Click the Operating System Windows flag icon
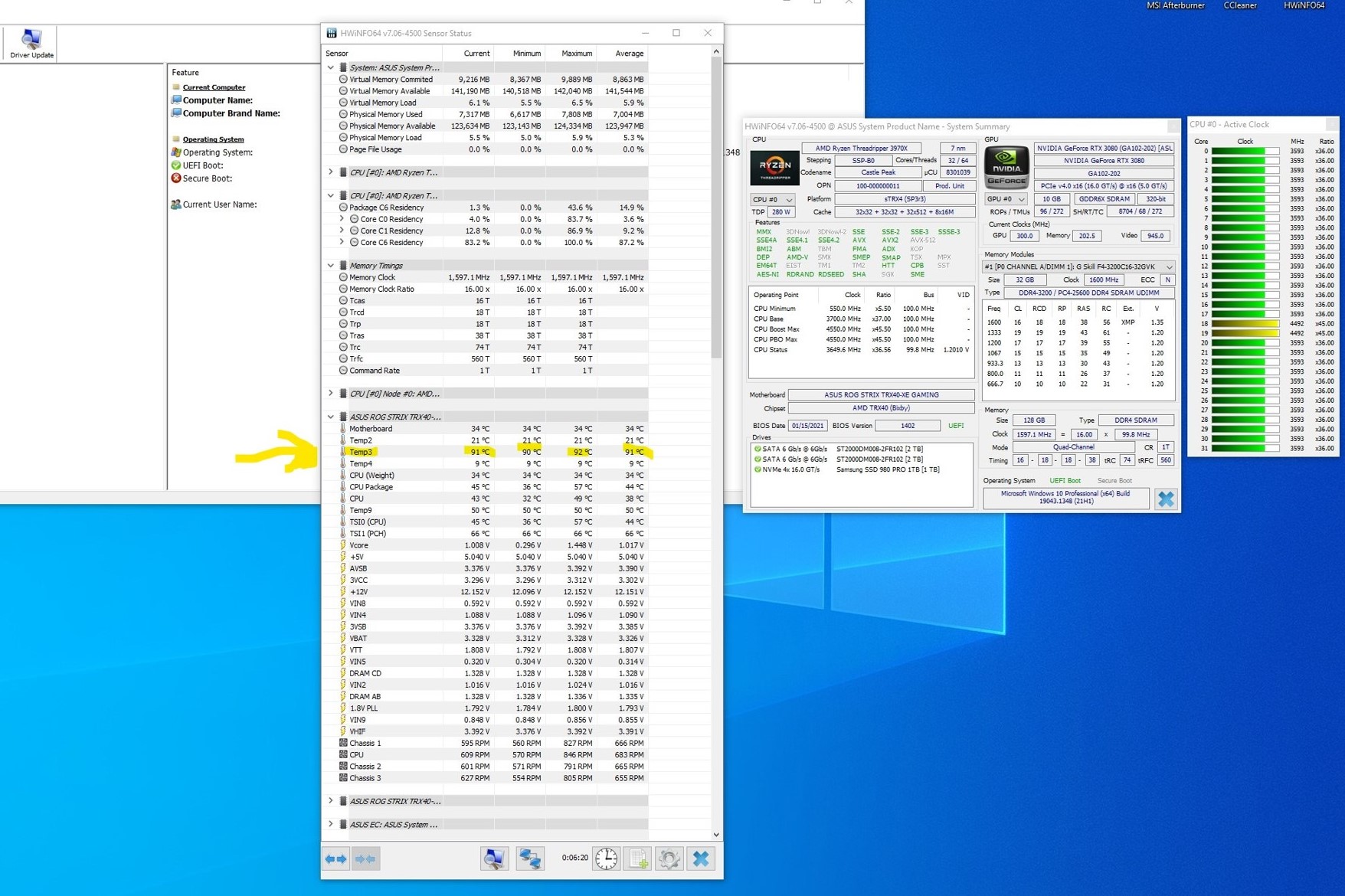This screenshot has height=896, width=1345. [176, 152]
